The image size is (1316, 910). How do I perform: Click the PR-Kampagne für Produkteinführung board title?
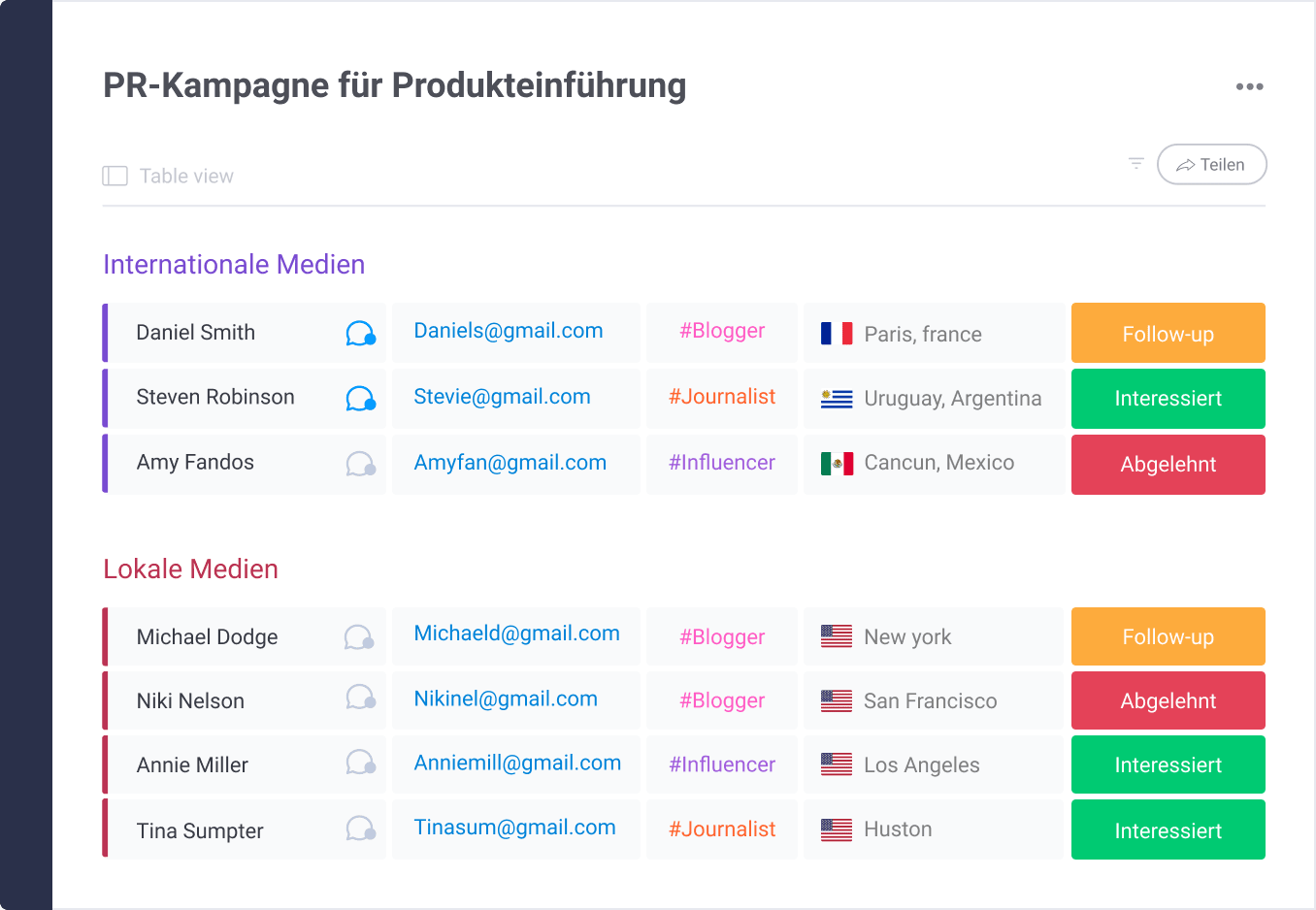click(394, 85)
